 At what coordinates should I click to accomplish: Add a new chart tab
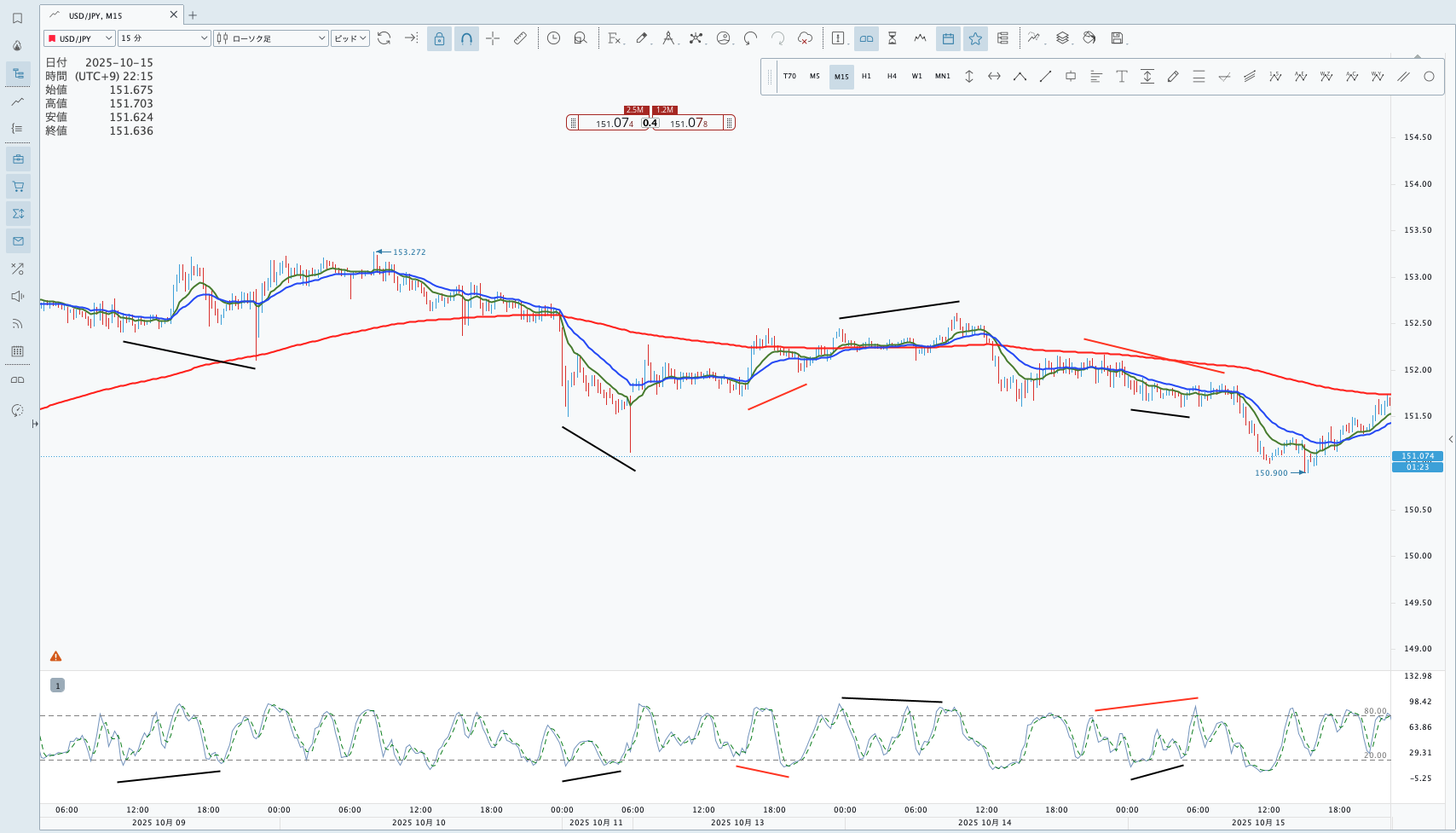(x=193, y=15)
